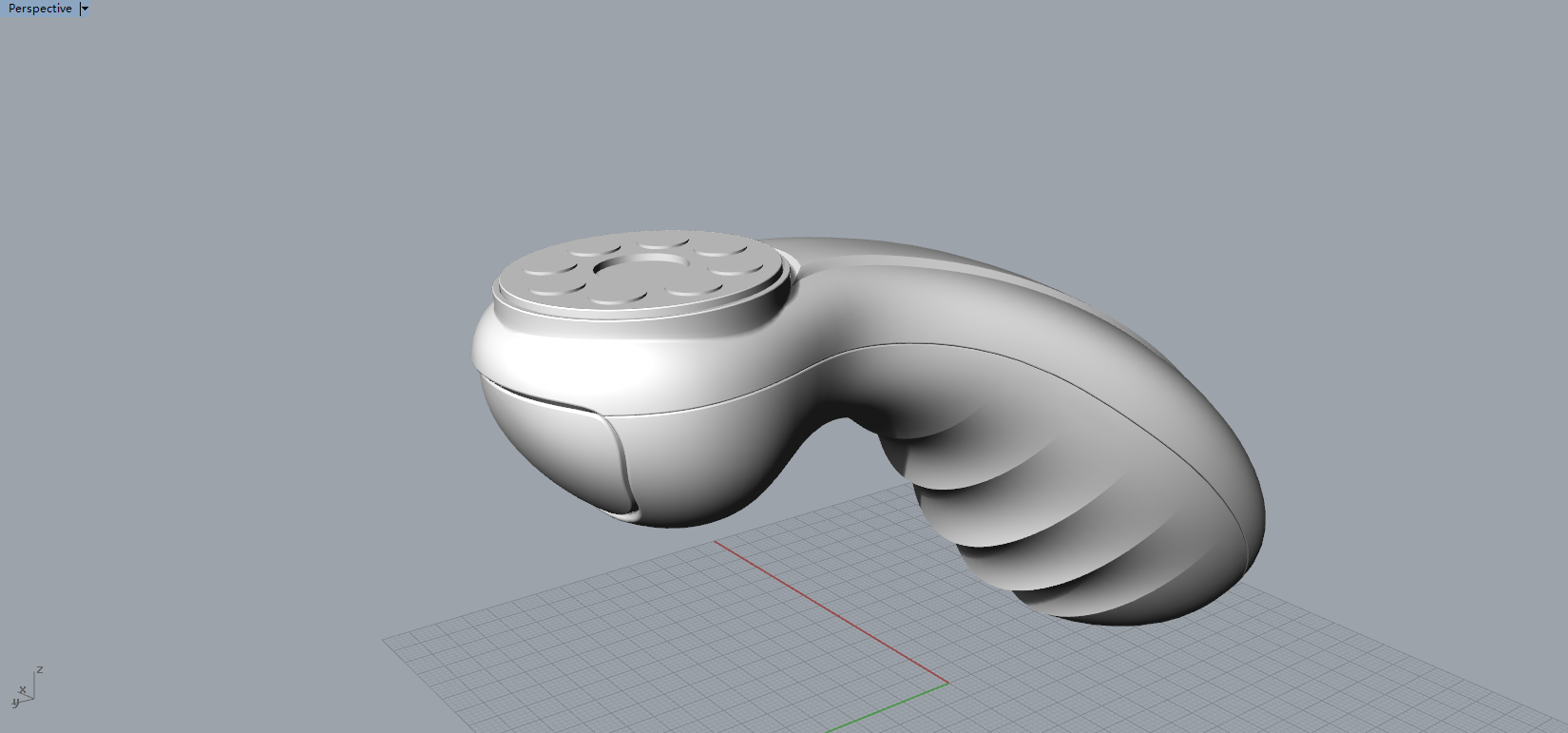Expand the viewport dropdown arrow beside Perspective

(x=85, y=9)
